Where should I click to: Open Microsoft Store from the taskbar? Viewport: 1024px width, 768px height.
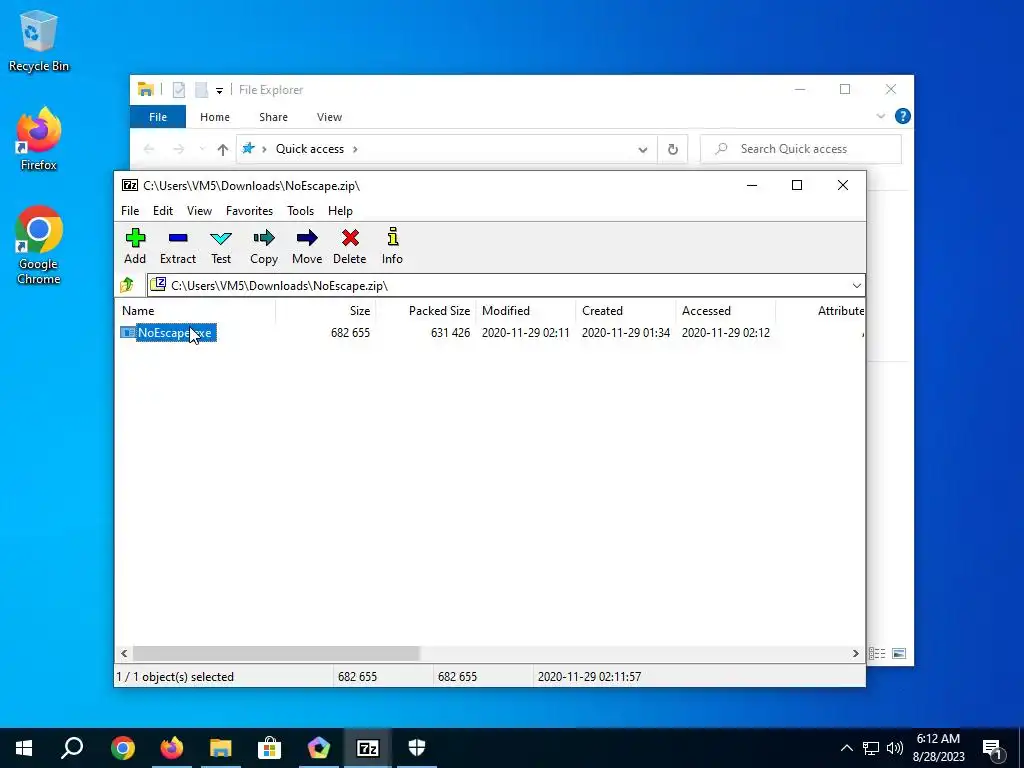[x=269, y=748]
